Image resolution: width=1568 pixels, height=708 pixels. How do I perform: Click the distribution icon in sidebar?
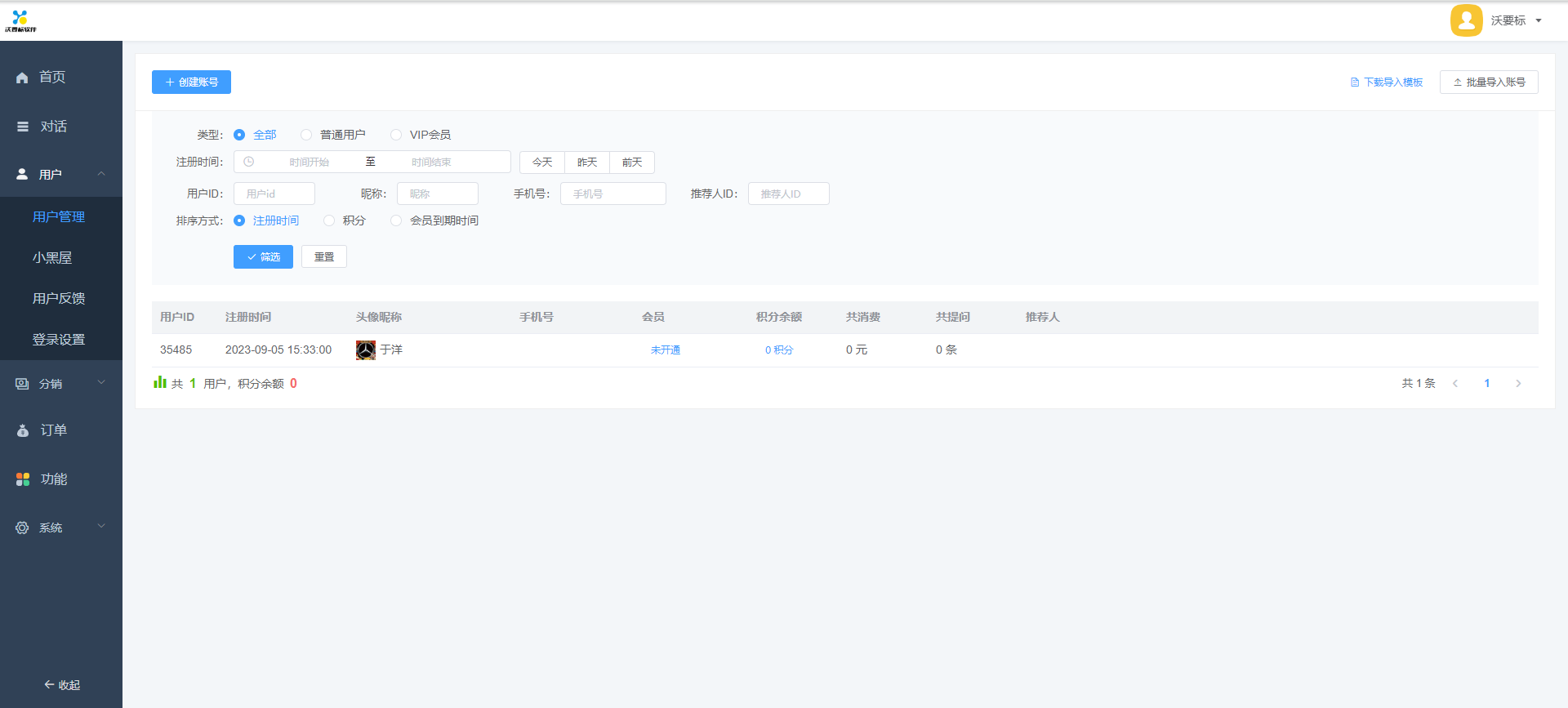coord(22,384)
